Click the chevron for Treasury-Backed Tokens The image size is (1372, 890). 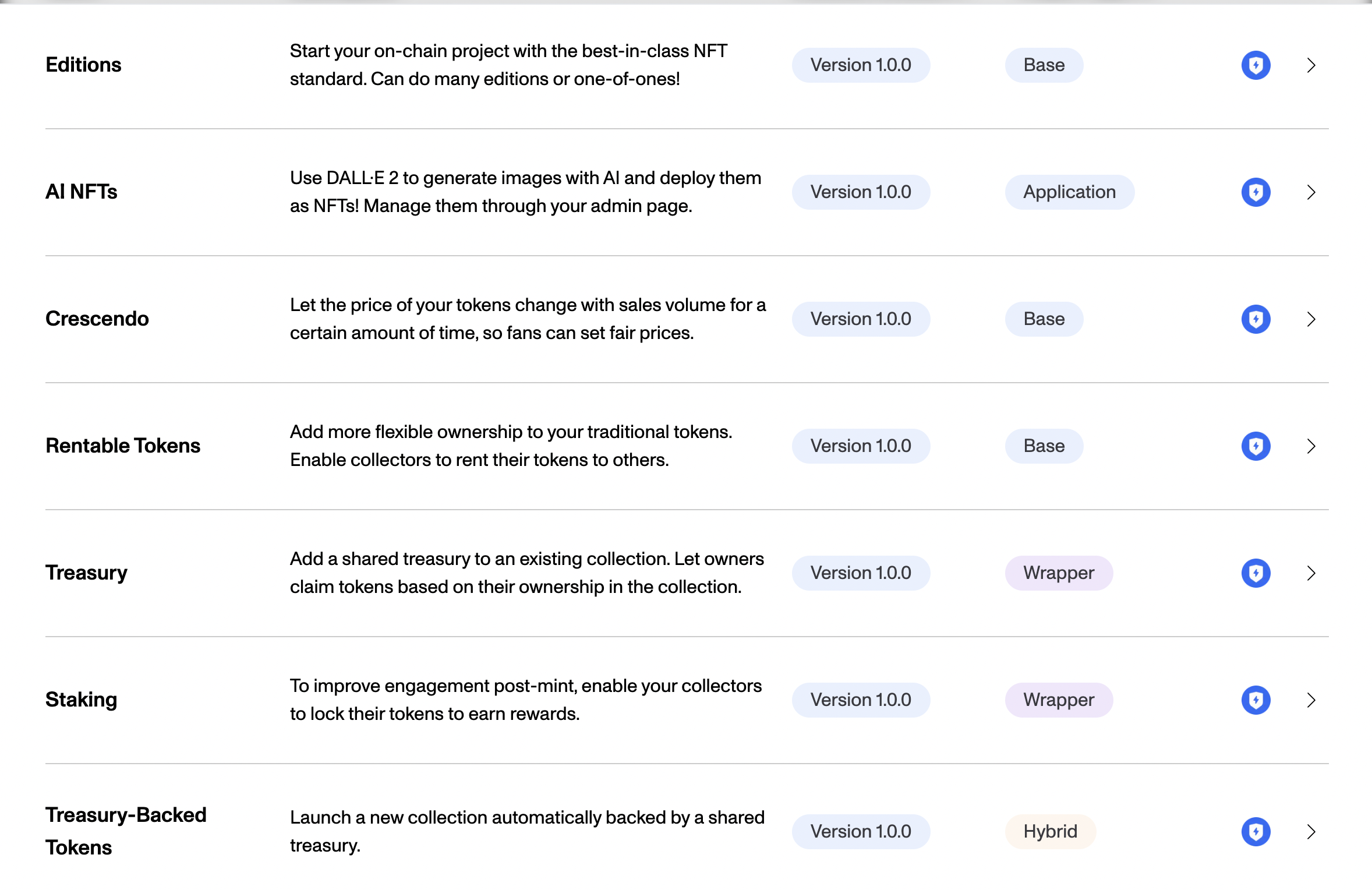pos(1311,832)
